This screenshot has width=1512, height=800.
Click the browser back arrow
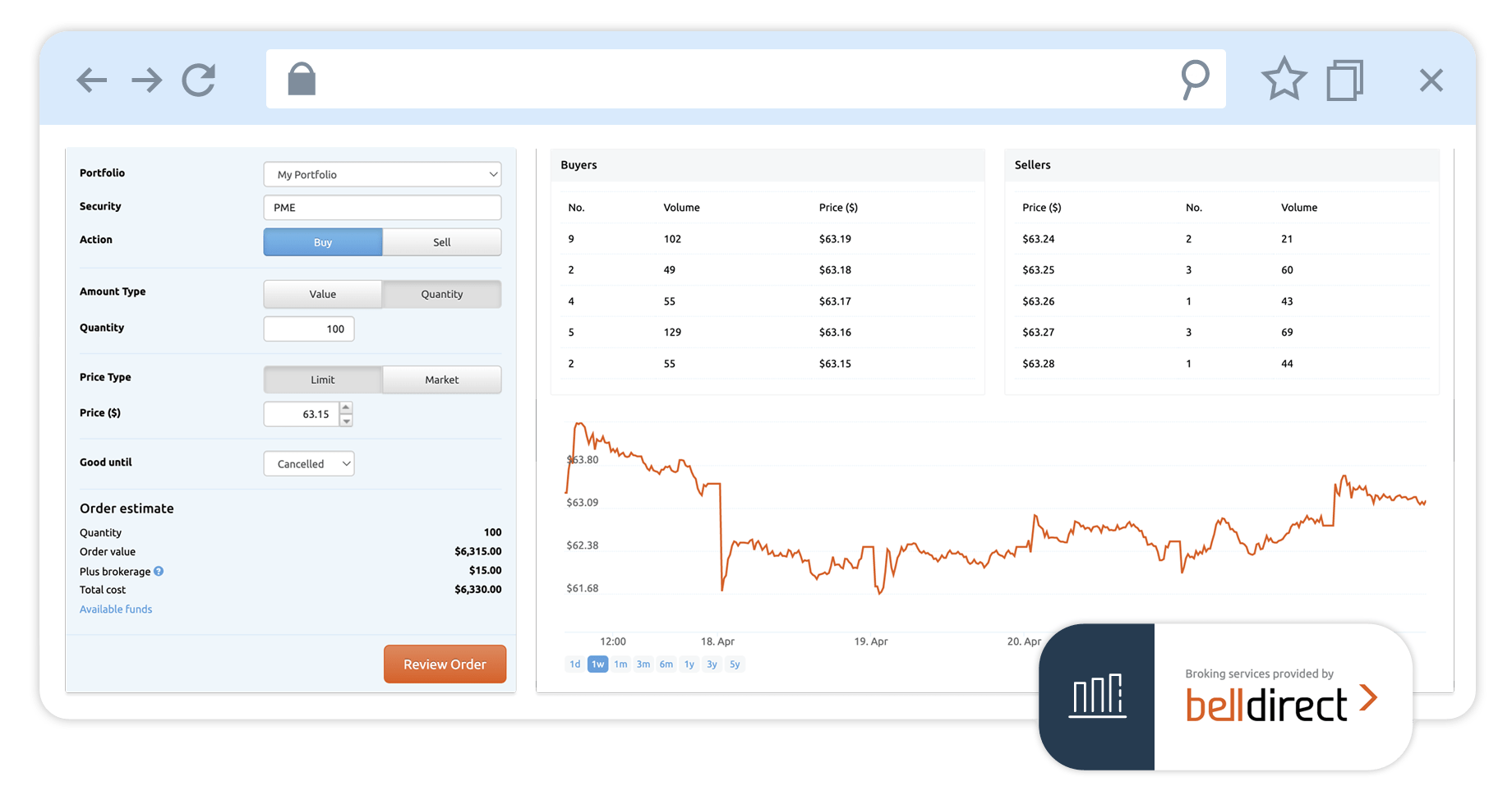click(x=92, y=80)
